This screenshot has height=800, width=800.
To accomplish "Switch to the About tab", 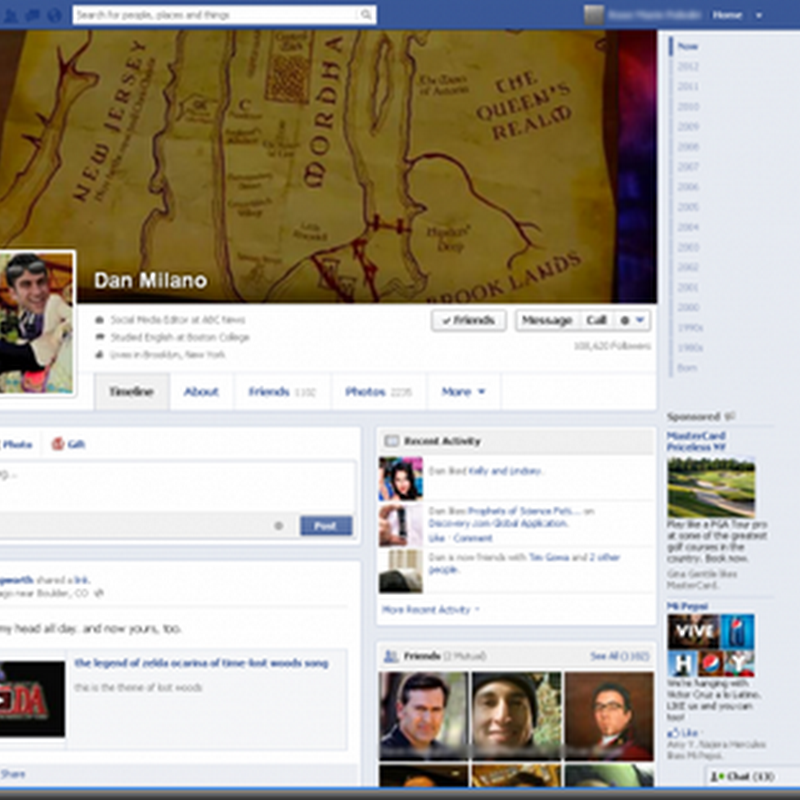I will click(201, 392).
